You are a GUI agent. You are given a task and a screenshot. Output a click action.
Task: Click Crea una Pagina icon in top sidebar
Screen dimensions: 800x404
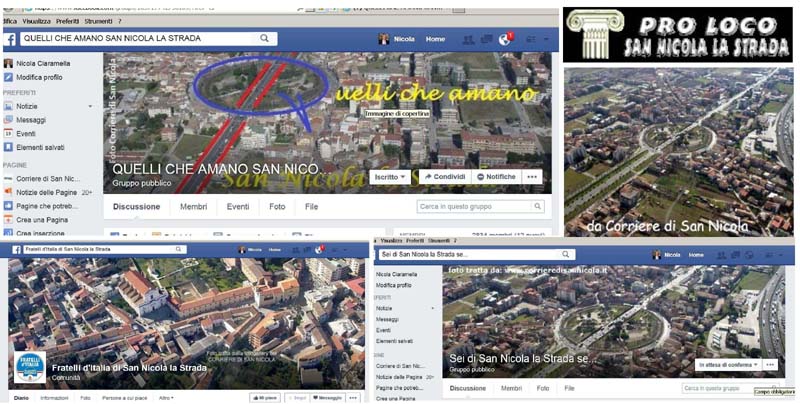tap(8, 220)
